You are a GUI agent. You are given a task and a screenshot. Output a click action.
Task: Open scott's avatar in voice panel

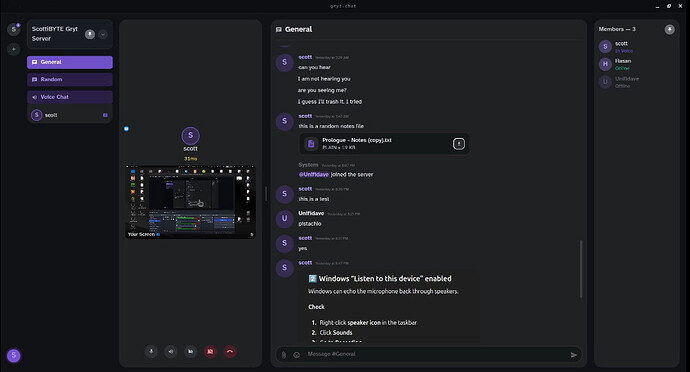(191, 136)
